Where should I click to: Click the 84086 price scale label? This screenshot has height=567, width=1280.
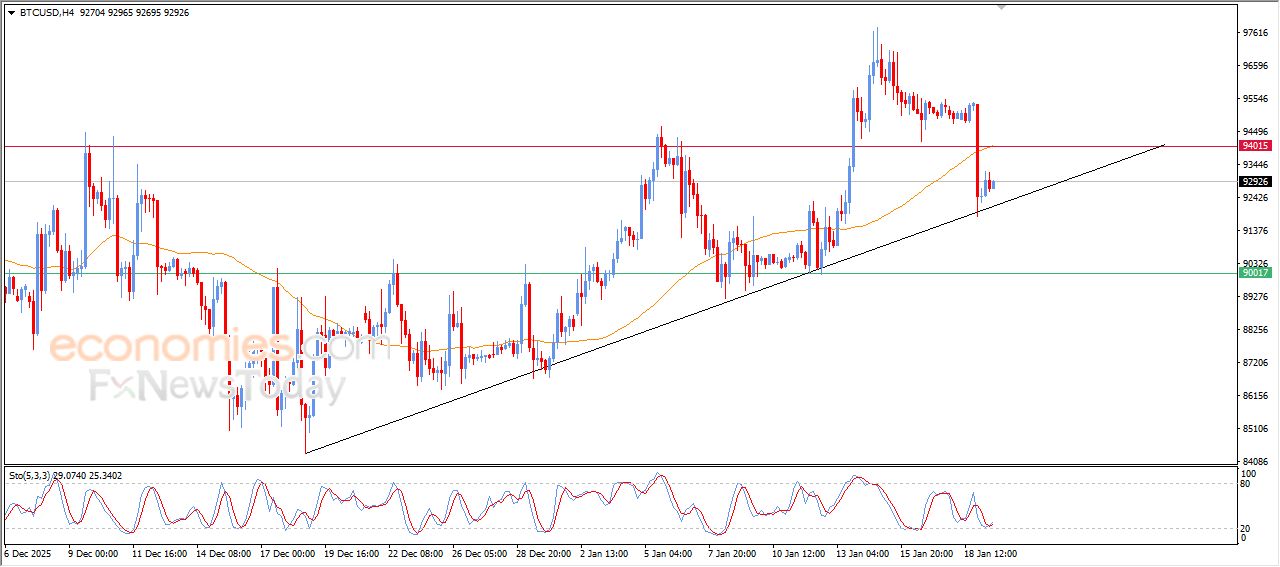1255,462
